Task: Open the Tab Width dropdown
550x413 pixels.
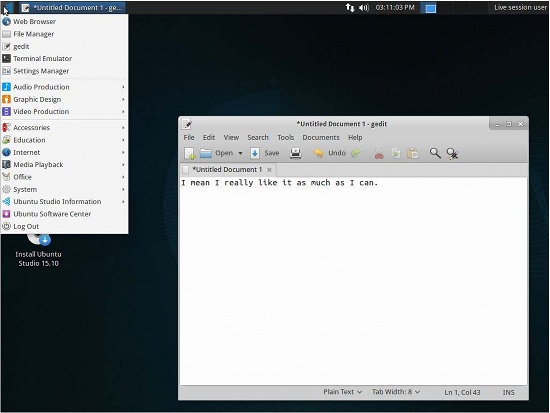Action: 396,392
